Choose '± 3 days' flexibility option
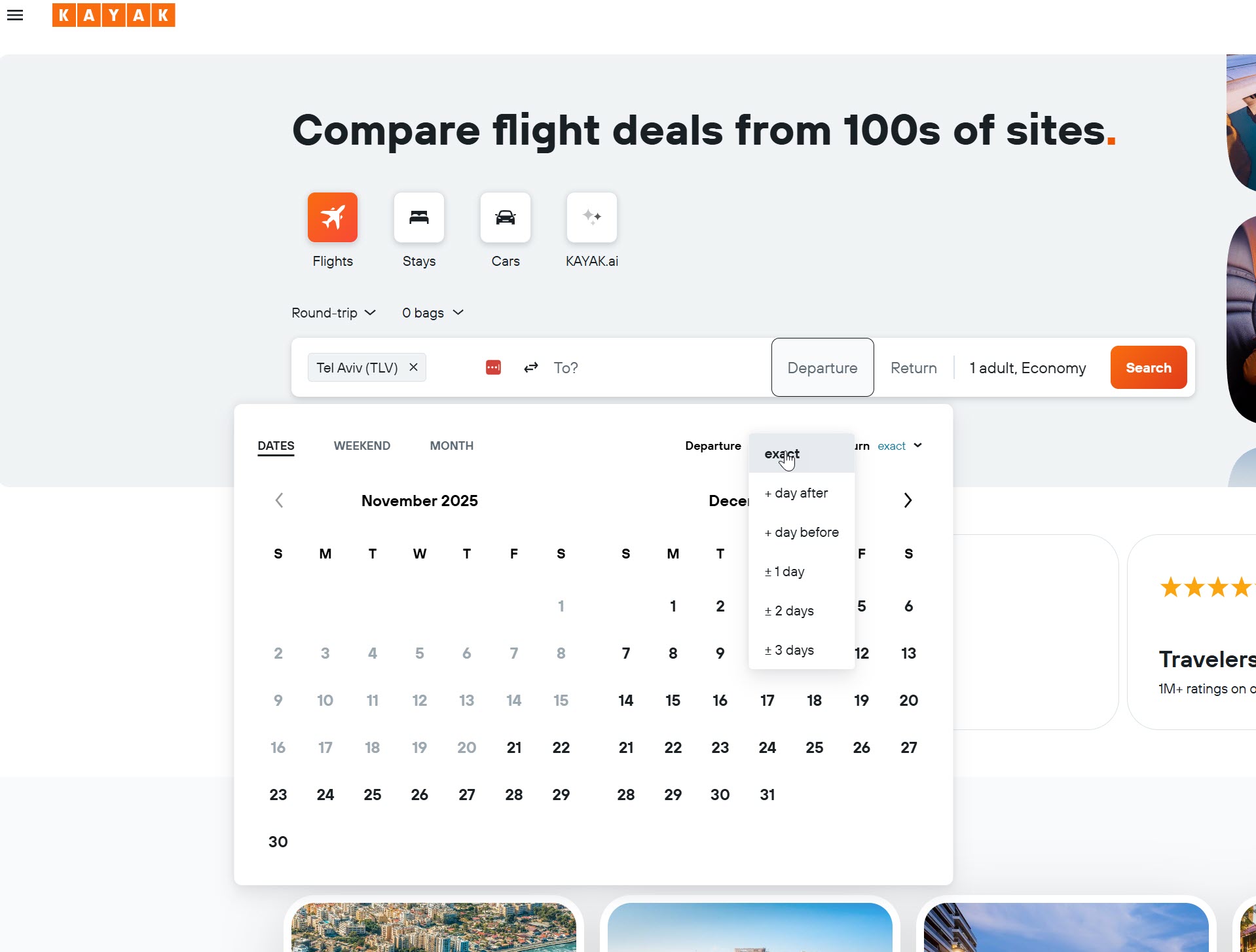 (x=802, y=650)
